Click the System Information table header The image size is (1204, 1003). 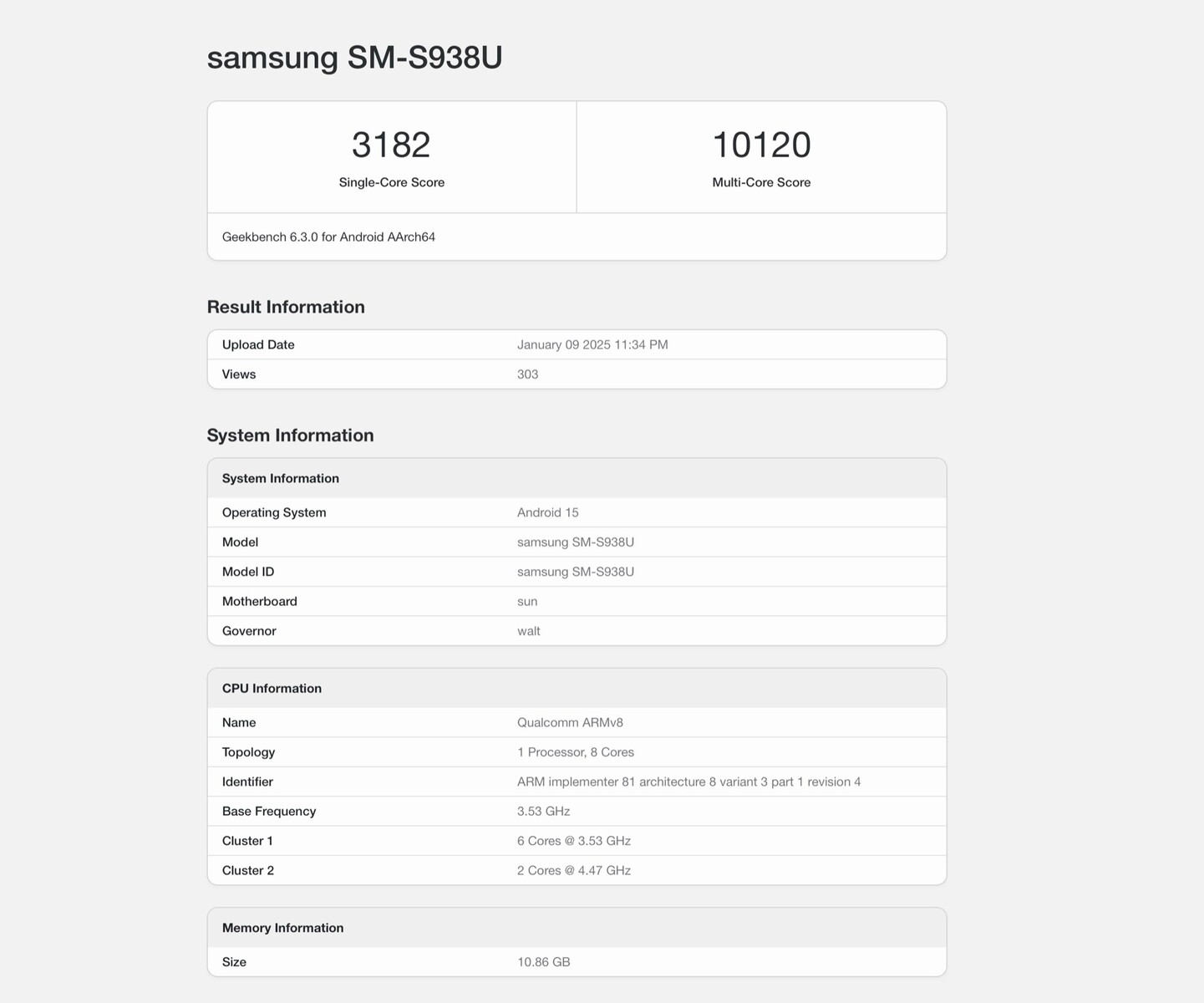(281, 478)
